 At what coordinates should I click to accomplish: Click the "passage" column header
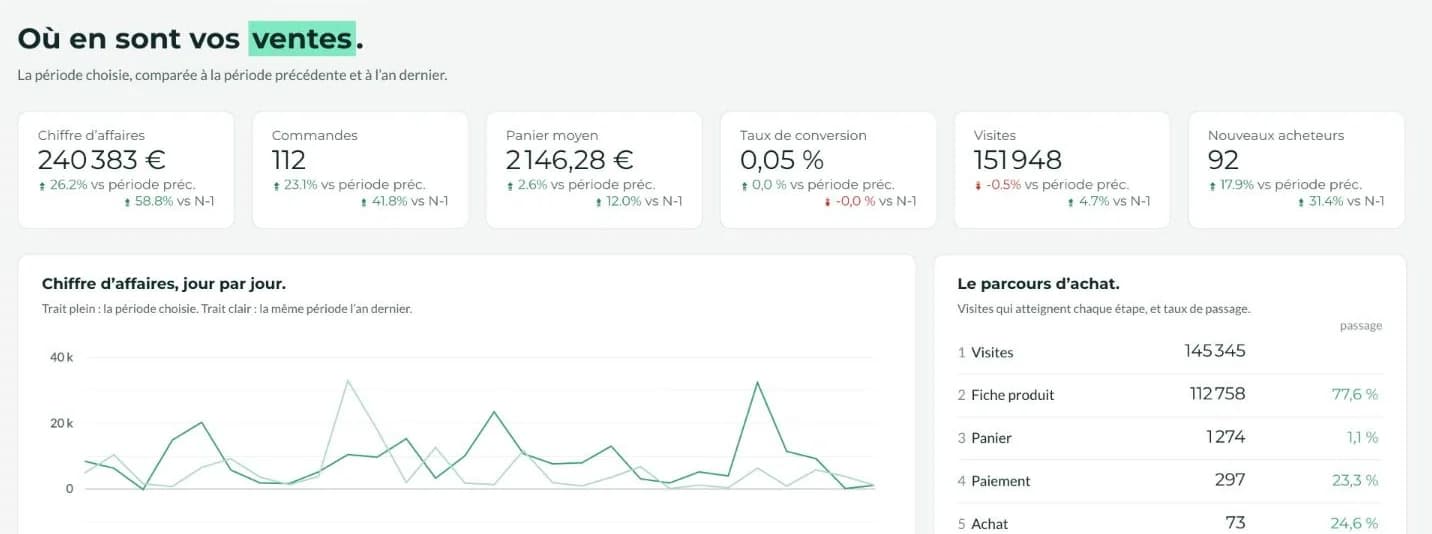click(1361, 326)
